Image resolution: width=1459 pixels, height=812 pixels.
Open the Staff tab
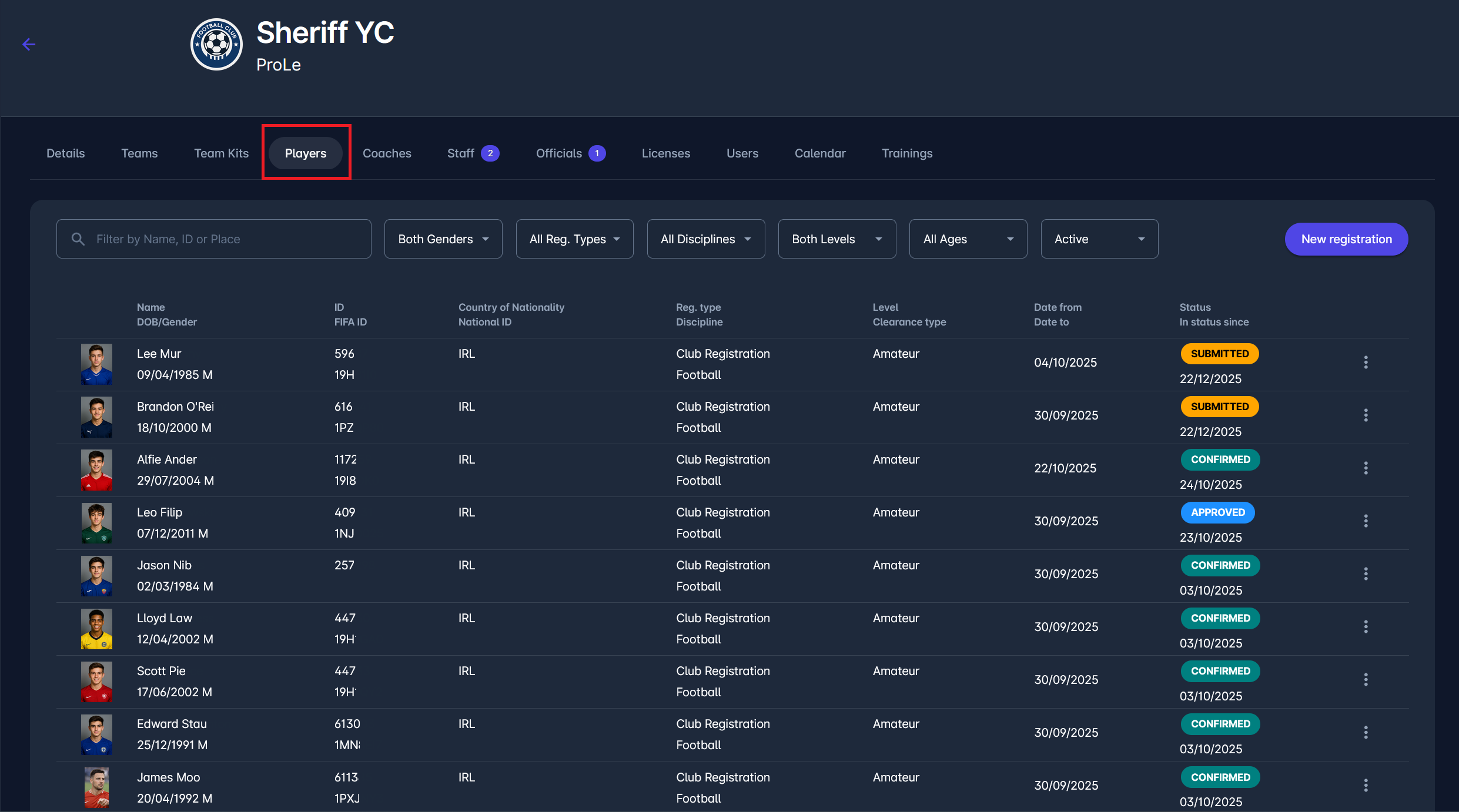tap(461, 153)
